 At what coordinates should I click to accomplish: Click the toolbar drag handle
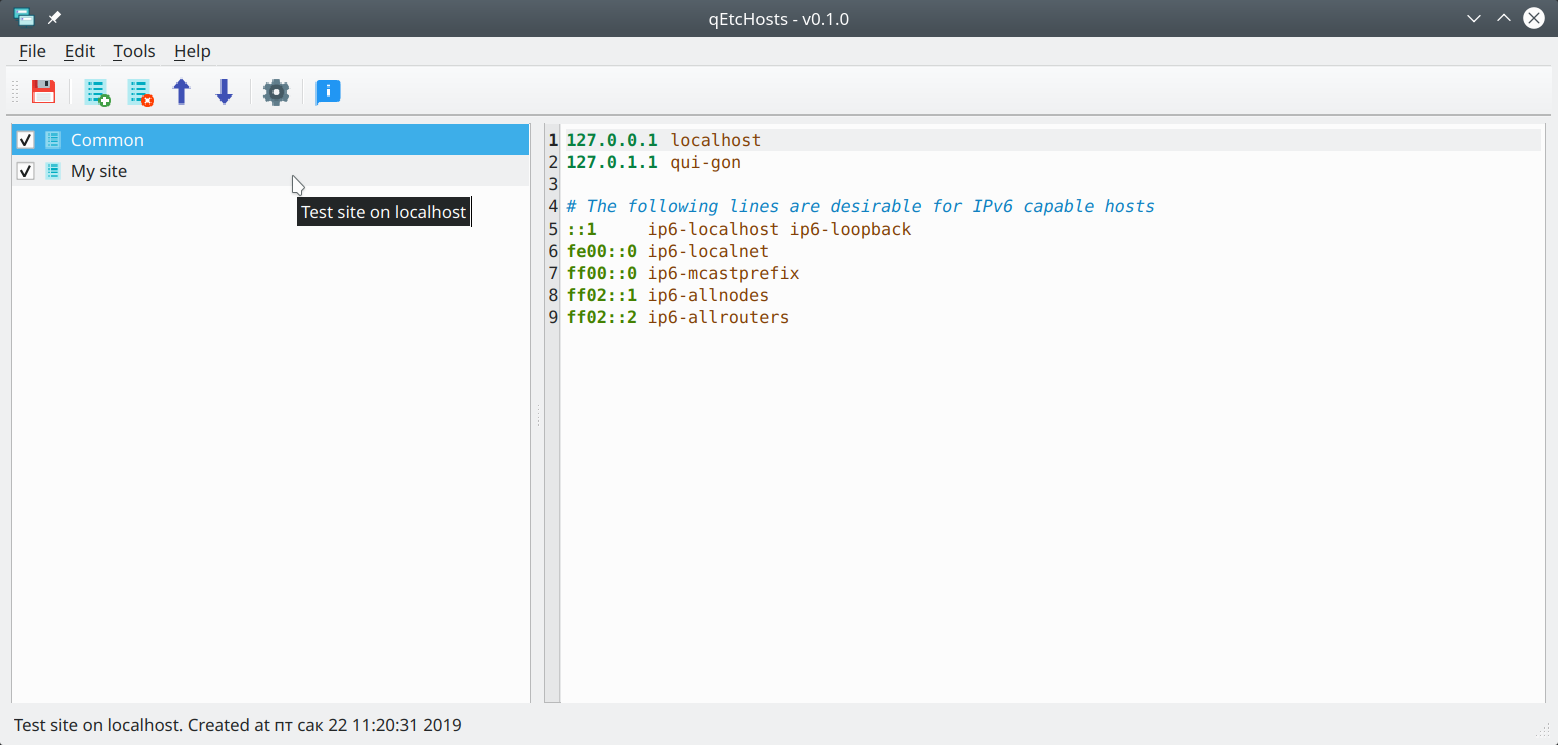(x=15, y=92)
